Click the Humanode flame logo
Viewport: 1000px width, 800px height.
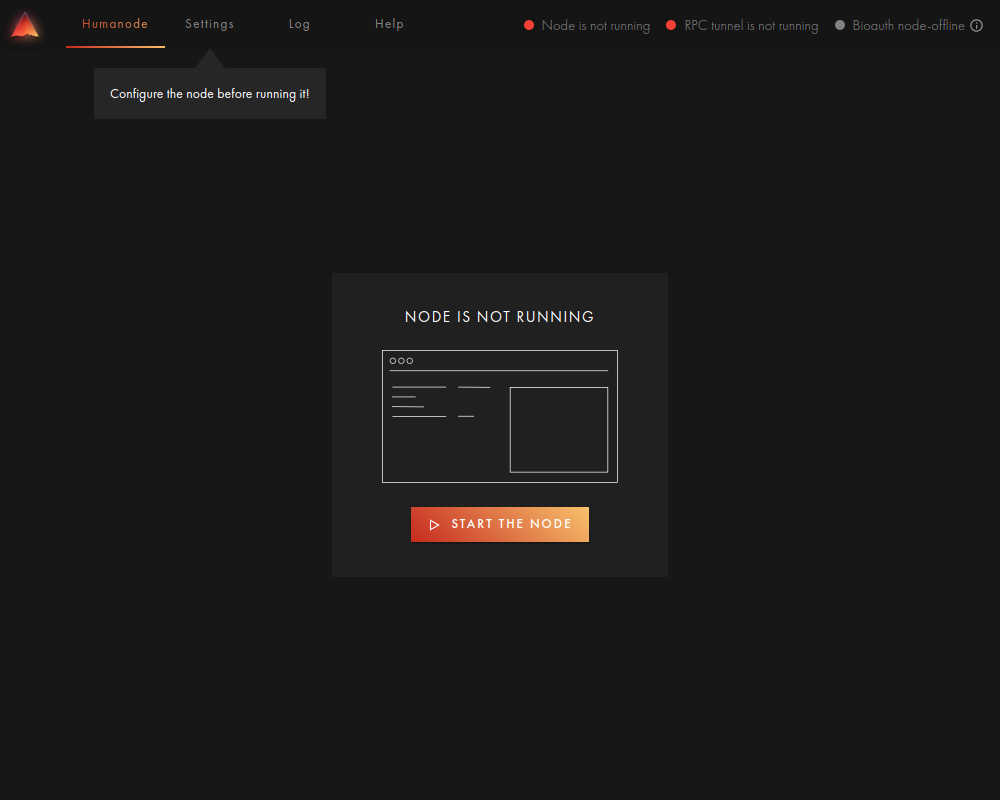pos(26,26)
